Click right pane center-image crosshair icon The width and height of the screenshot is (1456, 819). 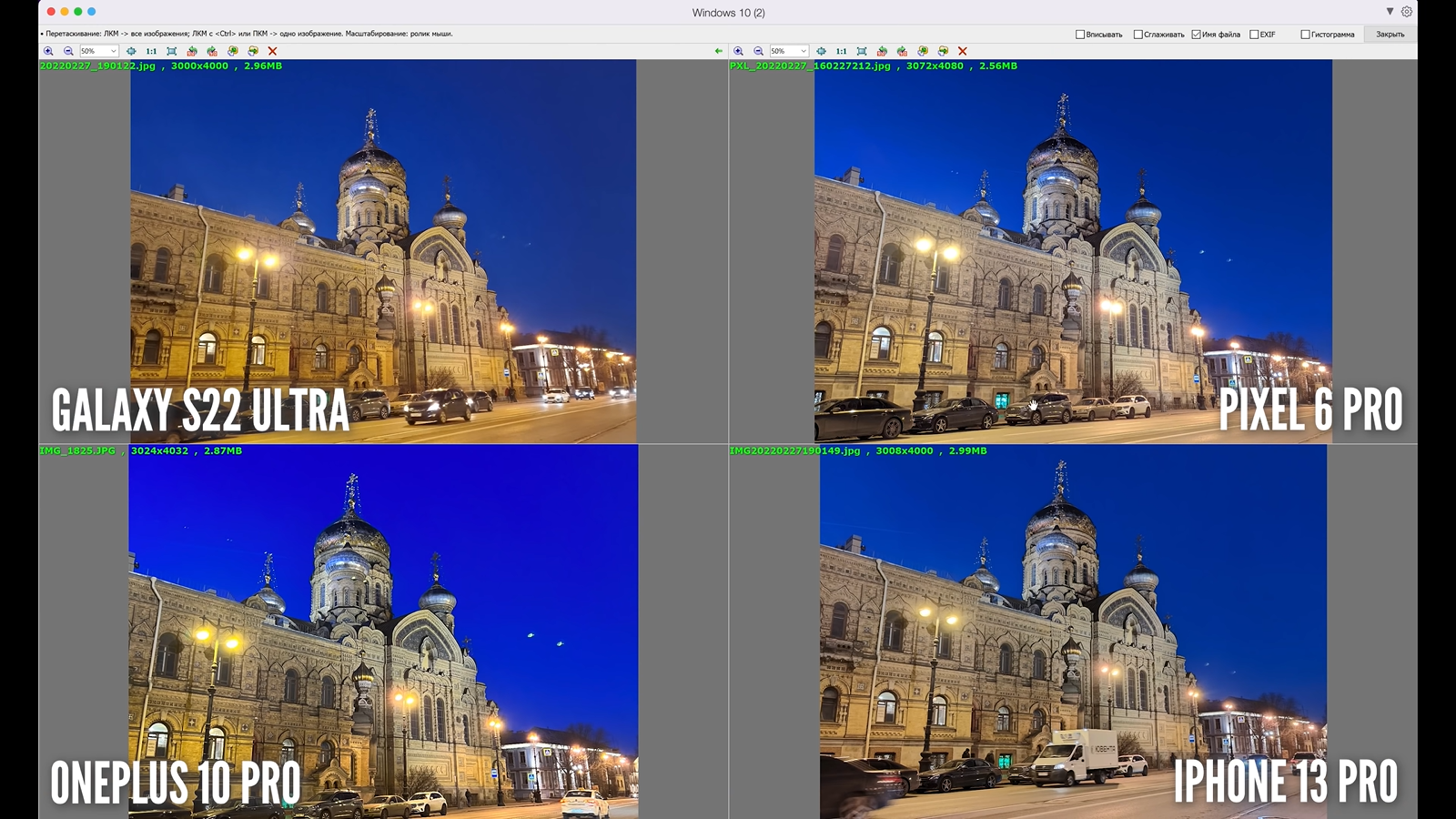point(821,51)
